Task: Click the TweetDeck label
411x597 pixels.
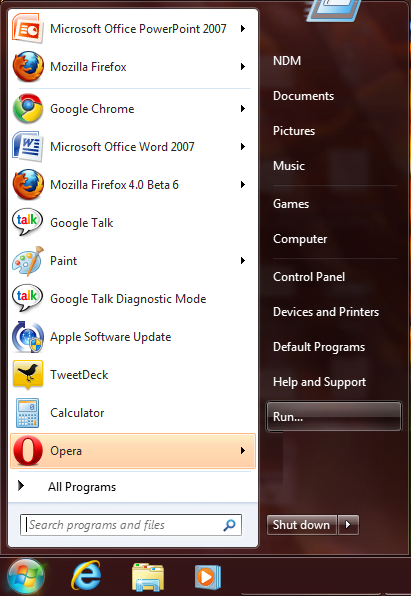Action: click(x=79, y=375)
